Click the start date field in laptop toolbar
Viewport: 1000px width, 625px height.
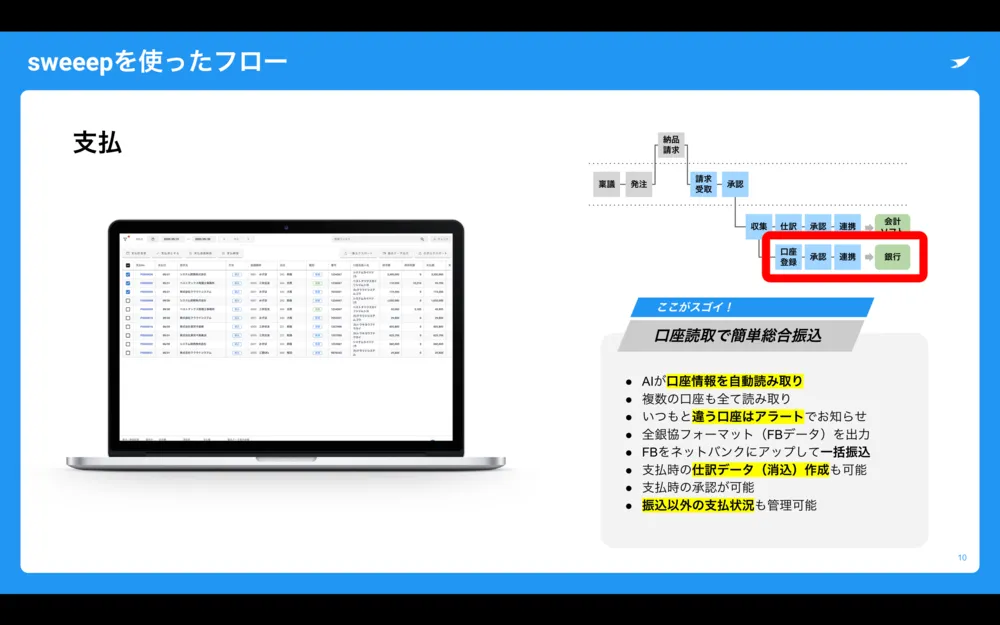[172, 239]
